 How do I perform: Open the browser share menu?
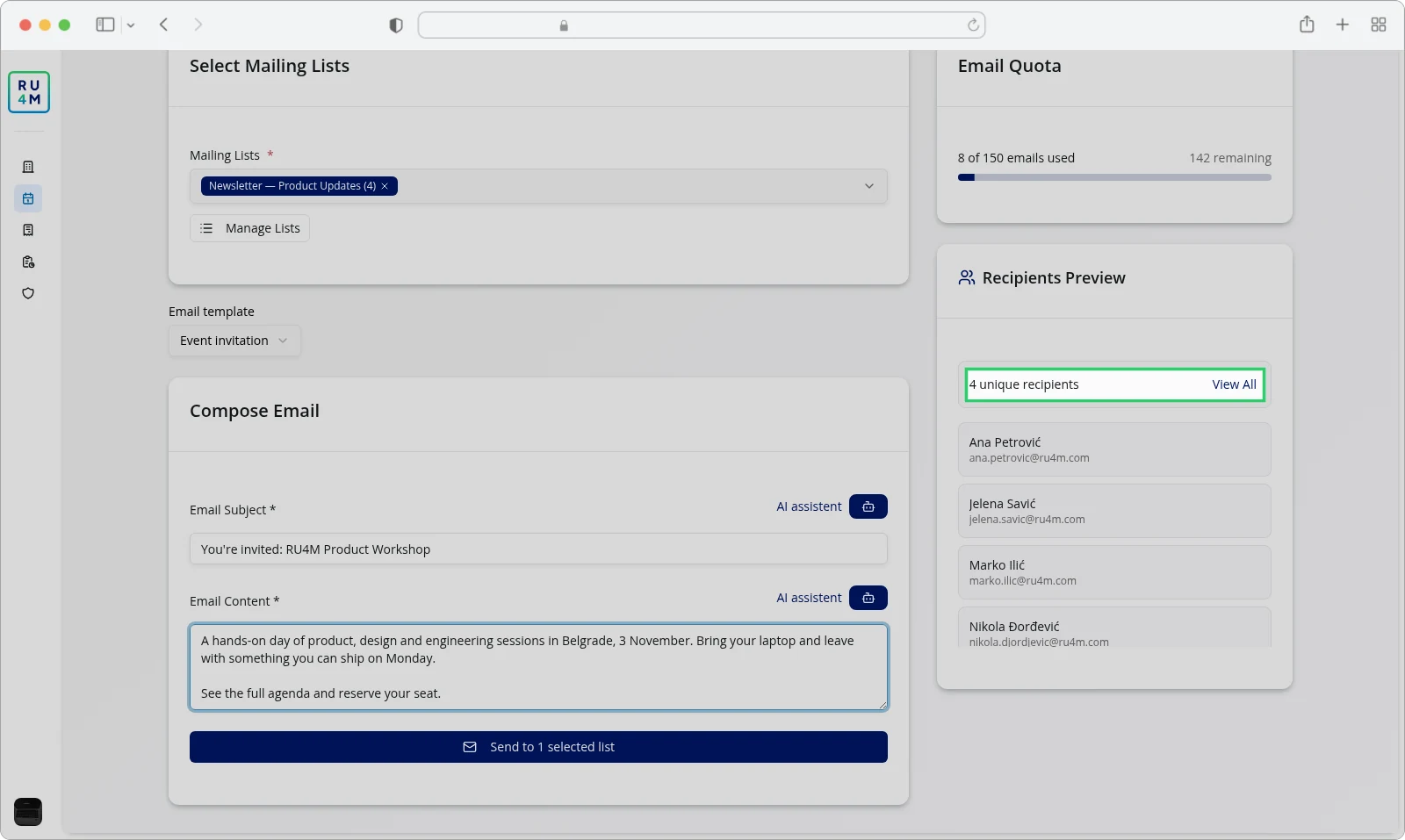coord(1307,25)
